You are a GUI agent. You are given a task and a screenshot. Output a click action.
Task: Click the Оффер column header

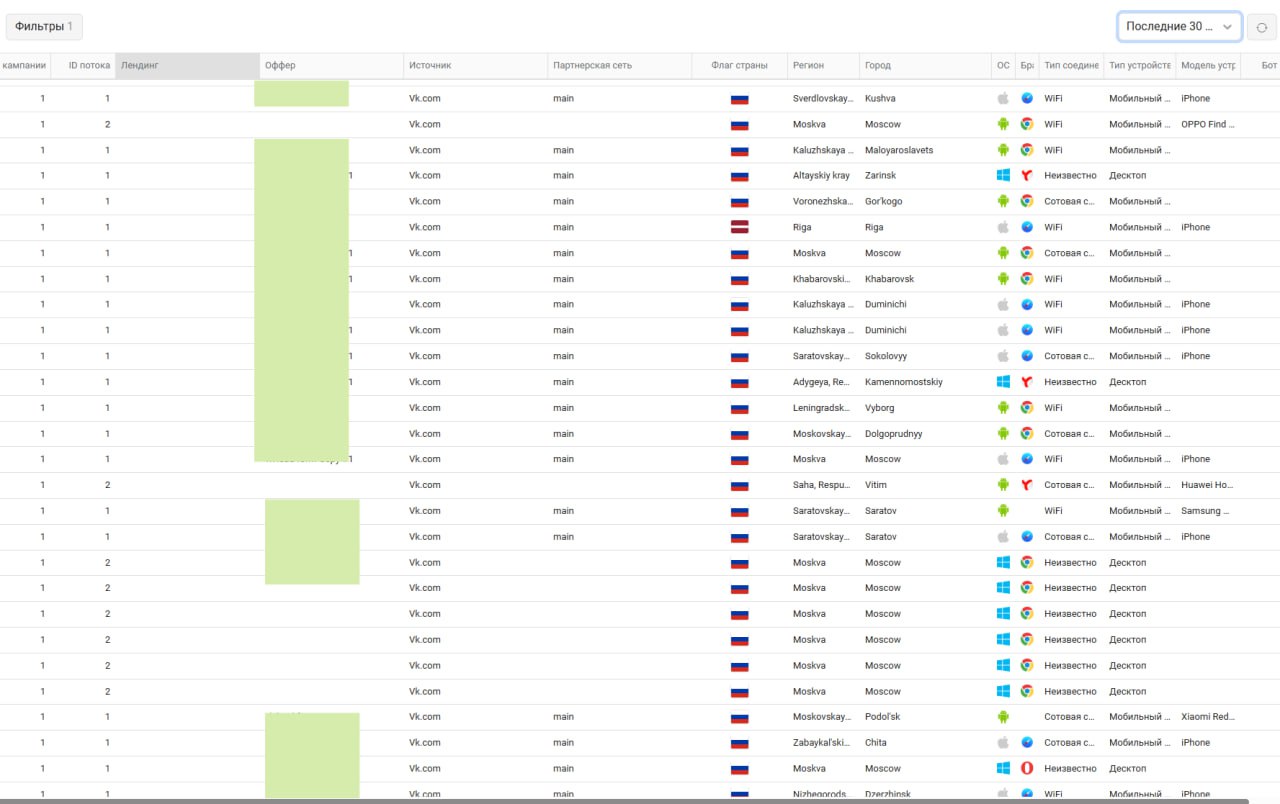pyautogui.click(x=332, y=65)
